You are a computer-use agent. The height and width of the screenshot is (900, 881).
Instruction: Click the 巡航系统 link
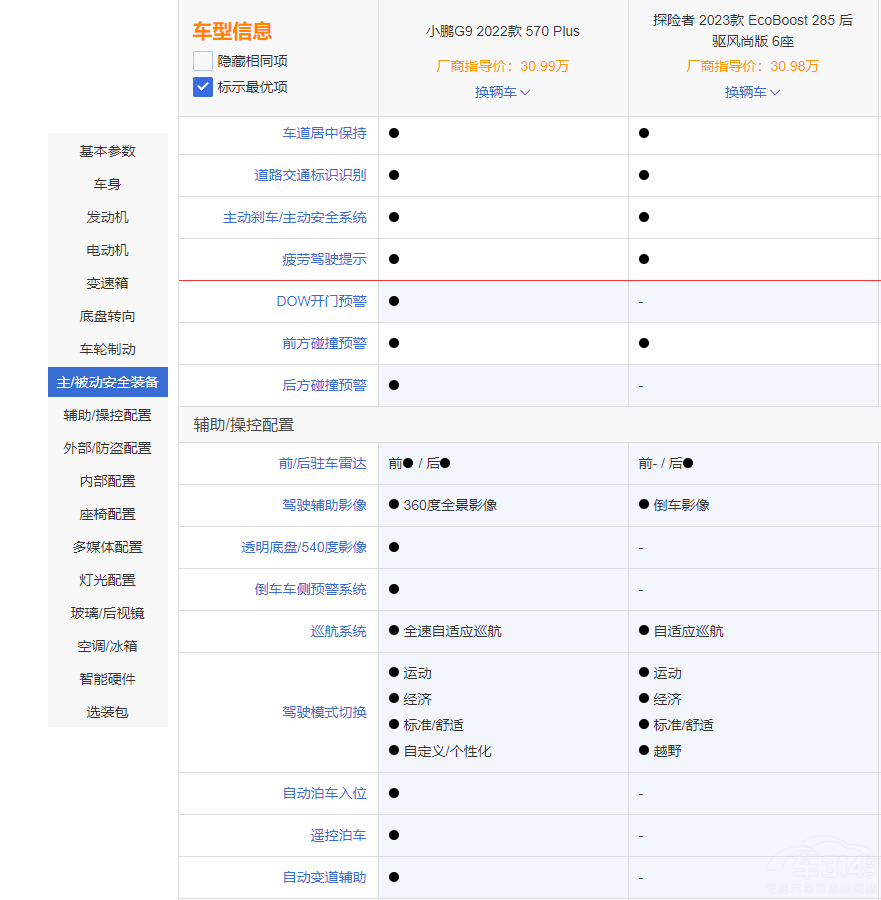(x=338, y=631)
